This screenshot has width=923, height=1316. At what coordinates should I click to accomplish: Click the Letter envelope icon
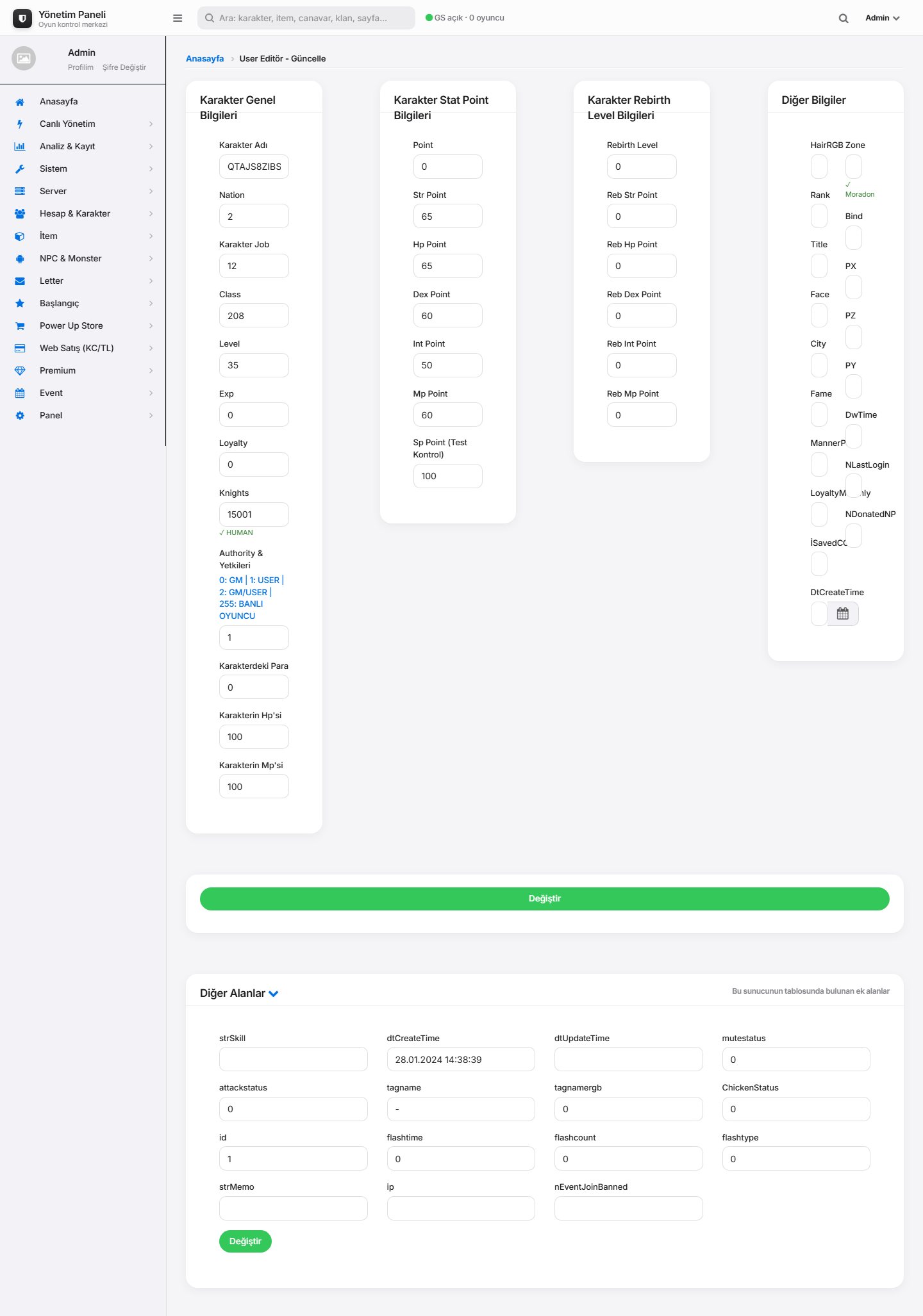[20, 281]
